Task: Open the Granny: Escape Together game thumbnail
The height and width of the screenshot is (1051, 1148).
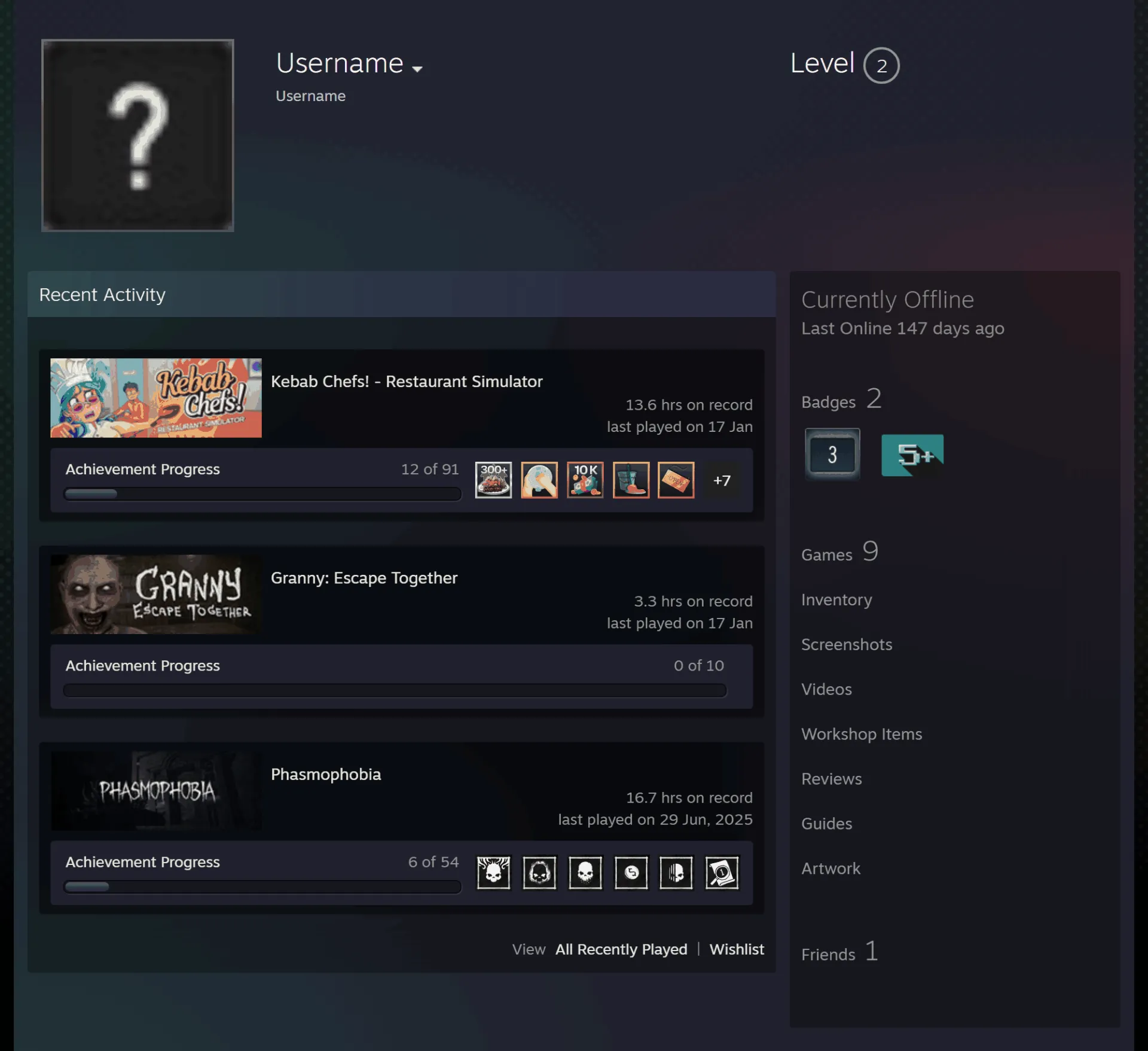Action: click(156, 595)
